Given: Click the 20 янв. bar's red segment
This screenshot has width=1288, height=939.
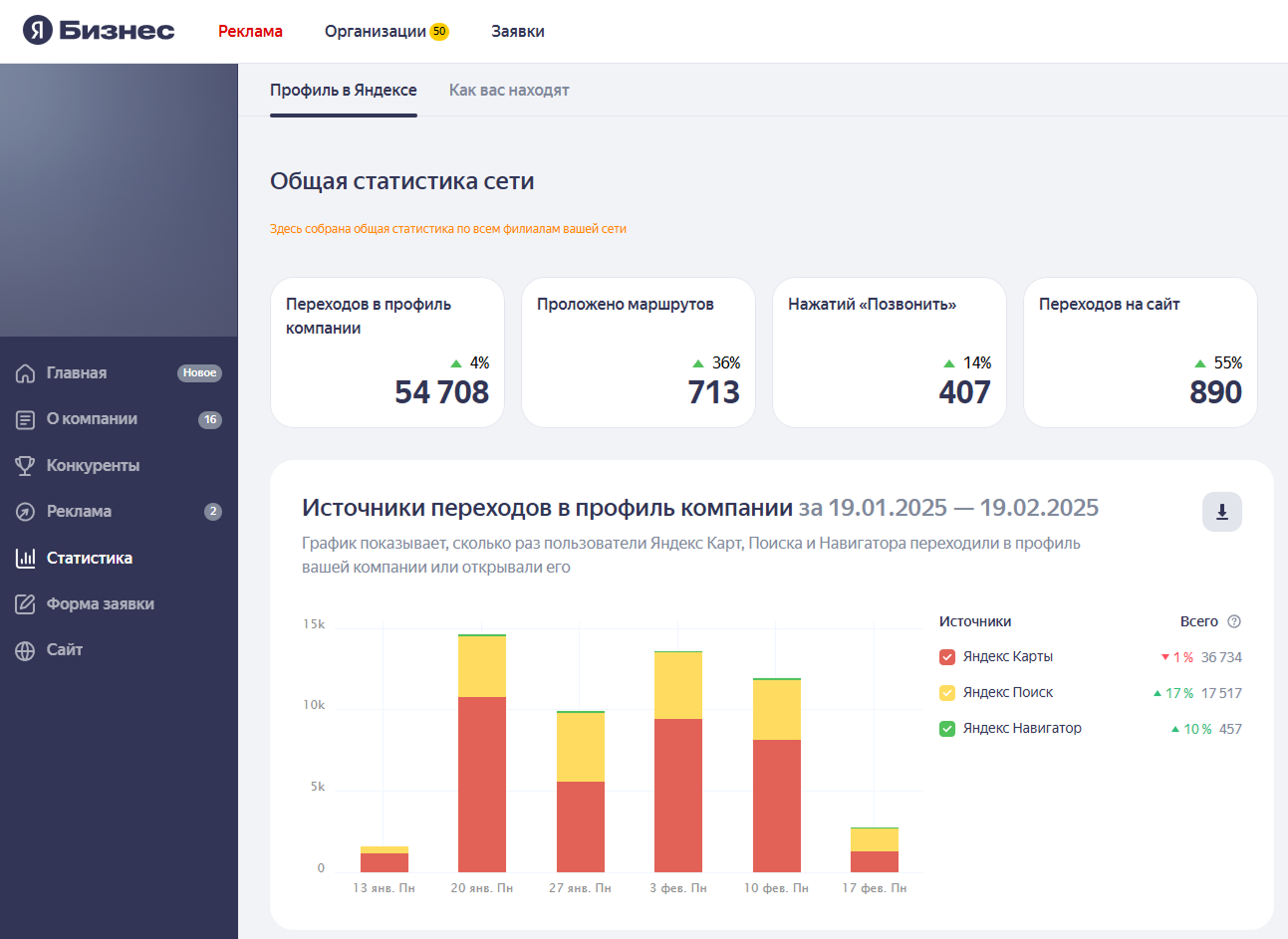Looking at the screenshot, I should point(482,785).
